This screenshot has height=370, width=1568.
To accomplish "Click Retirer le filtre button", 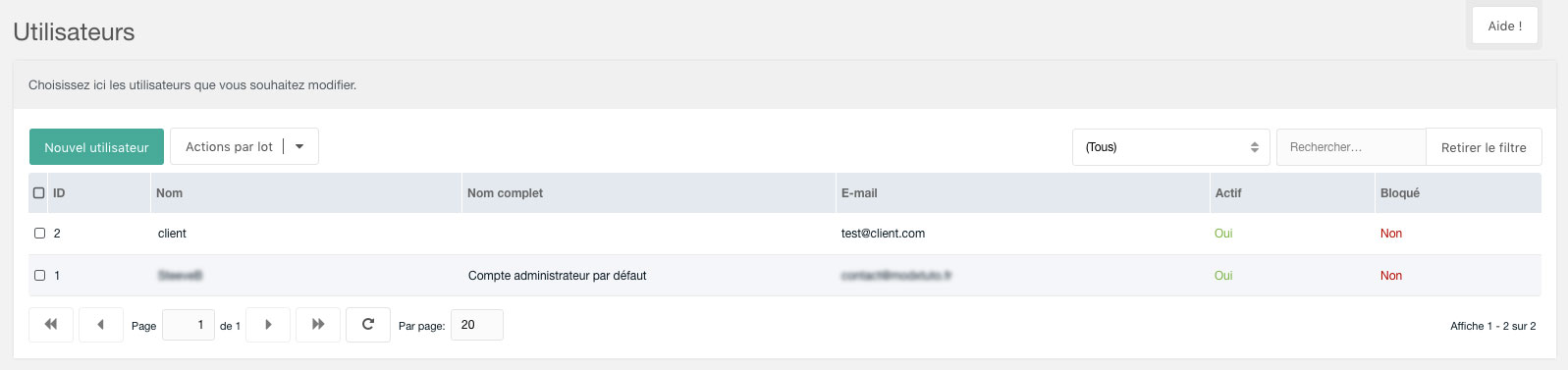I will [x=1484, y=147].
